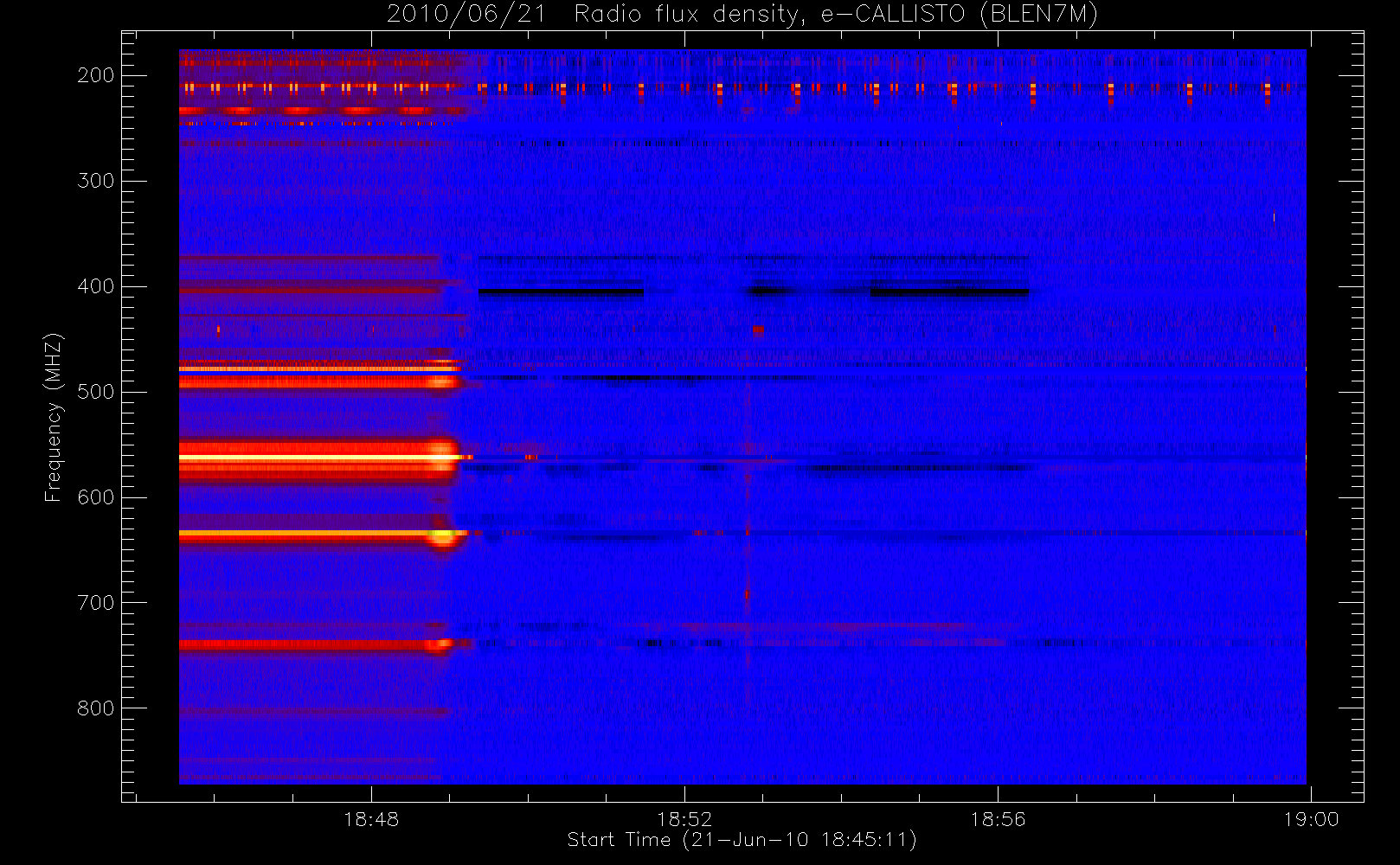Click the 19:00 time tick label
Viewport: 1400px width, 865px height.
pyautogui.click(x=1311, y=819)
